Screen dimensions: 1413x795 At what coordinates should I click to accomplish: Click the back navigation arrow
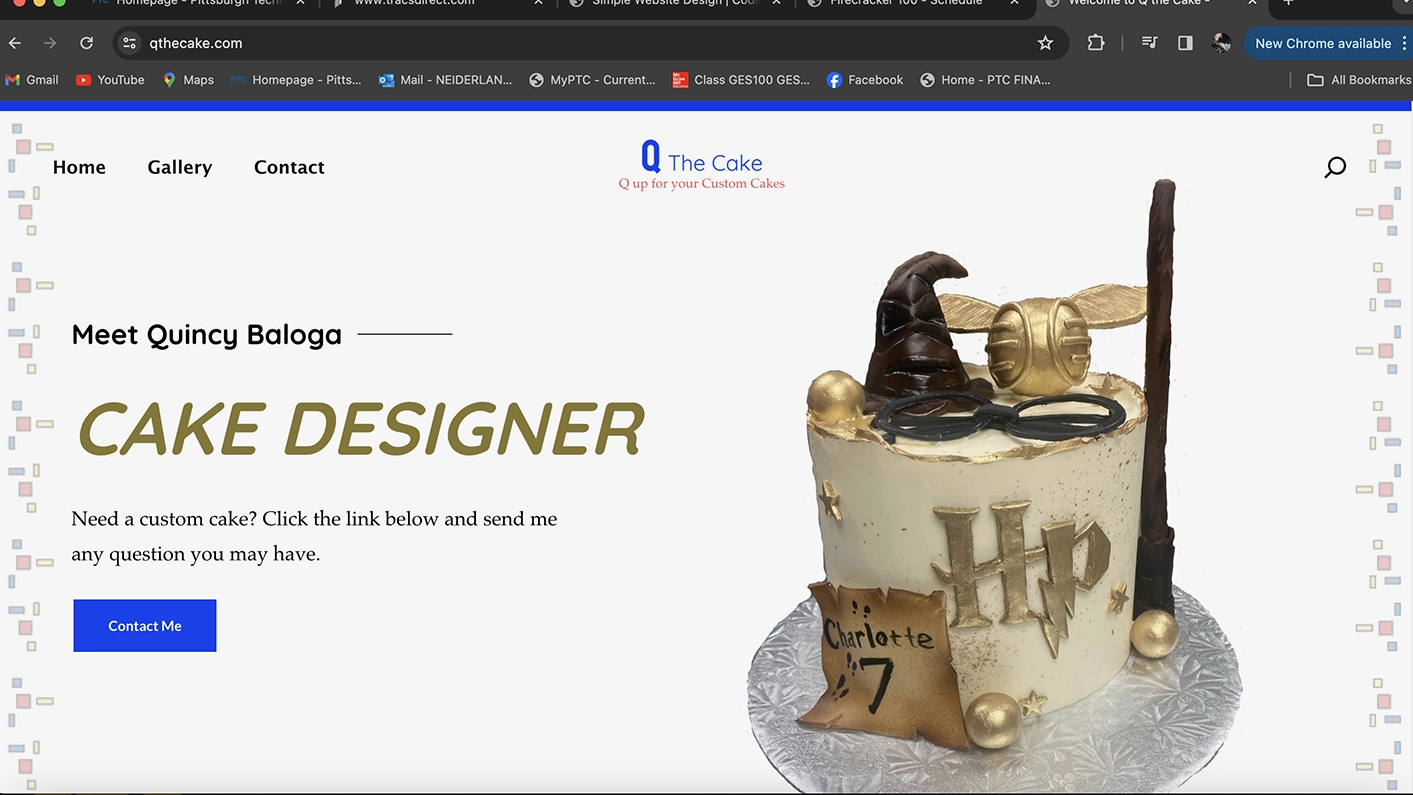pyautogui.click(x=14, y=43)
